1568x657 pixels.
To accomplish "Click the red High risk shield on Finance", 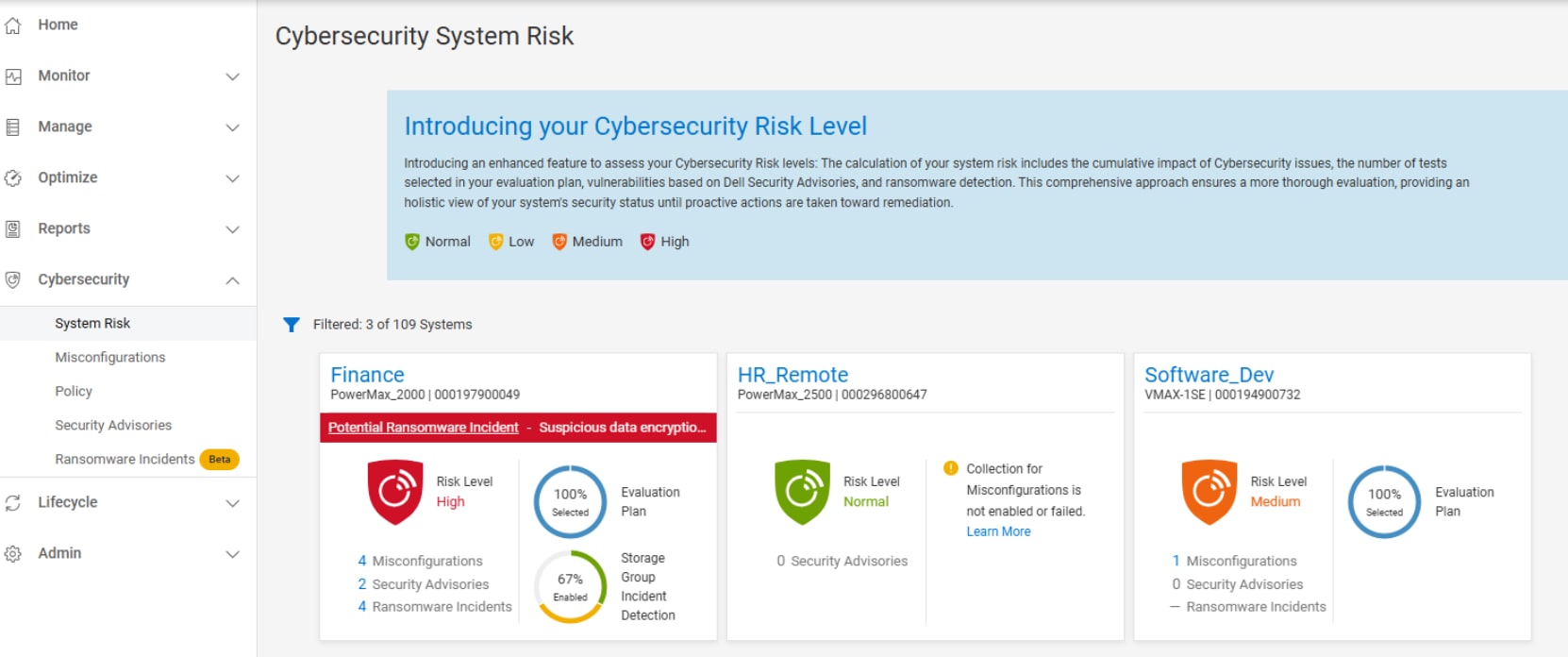I will pyautogui.click(x=395, y=492).
